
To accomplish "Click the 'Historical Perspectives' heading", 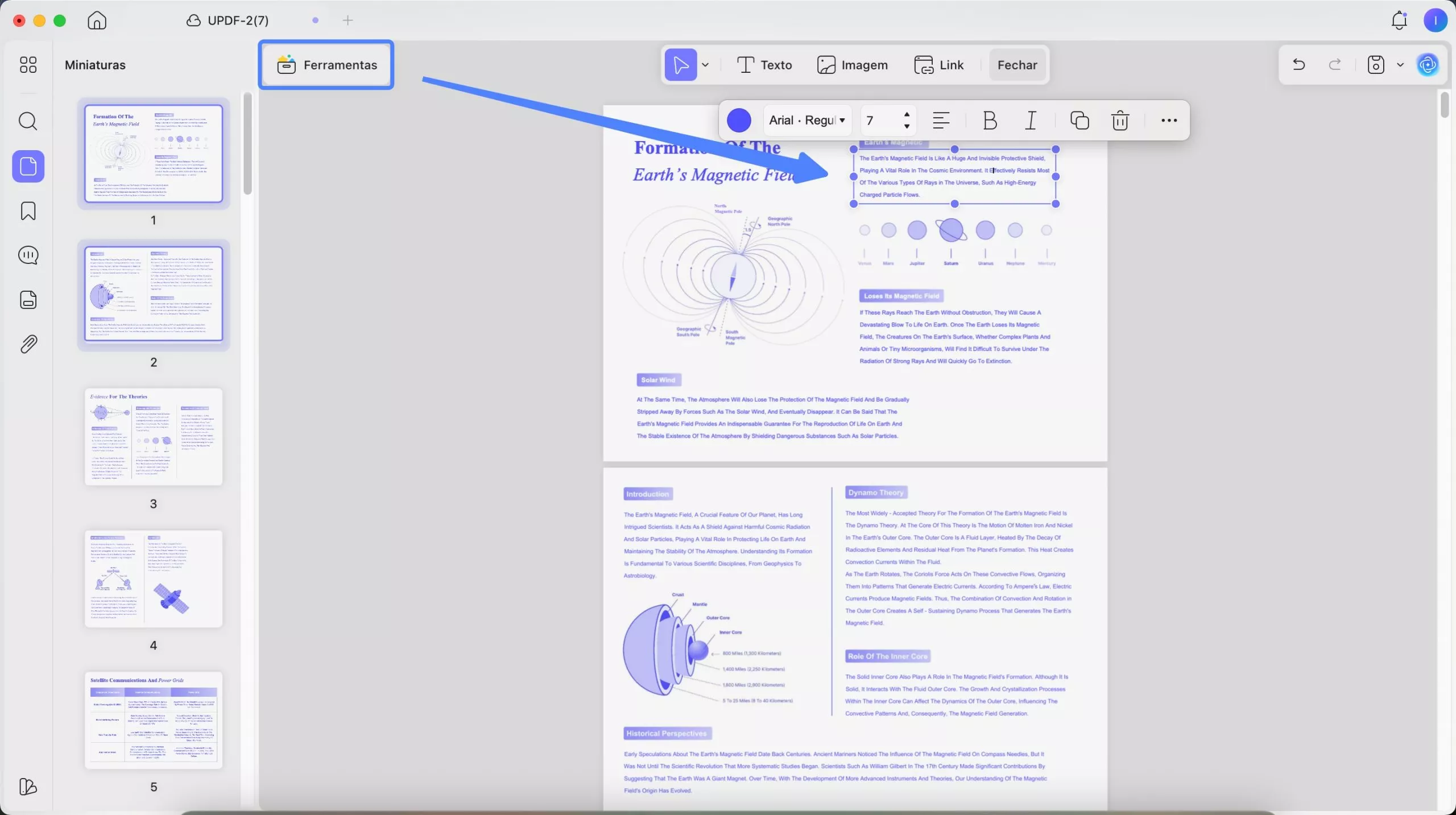I will click(667, 734).
